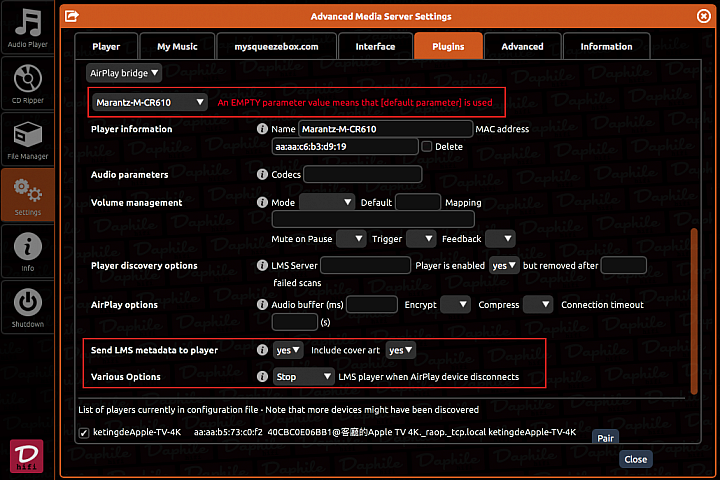Close the Advanced Media Server Settings dialog
720x480 pixels.
703,17
